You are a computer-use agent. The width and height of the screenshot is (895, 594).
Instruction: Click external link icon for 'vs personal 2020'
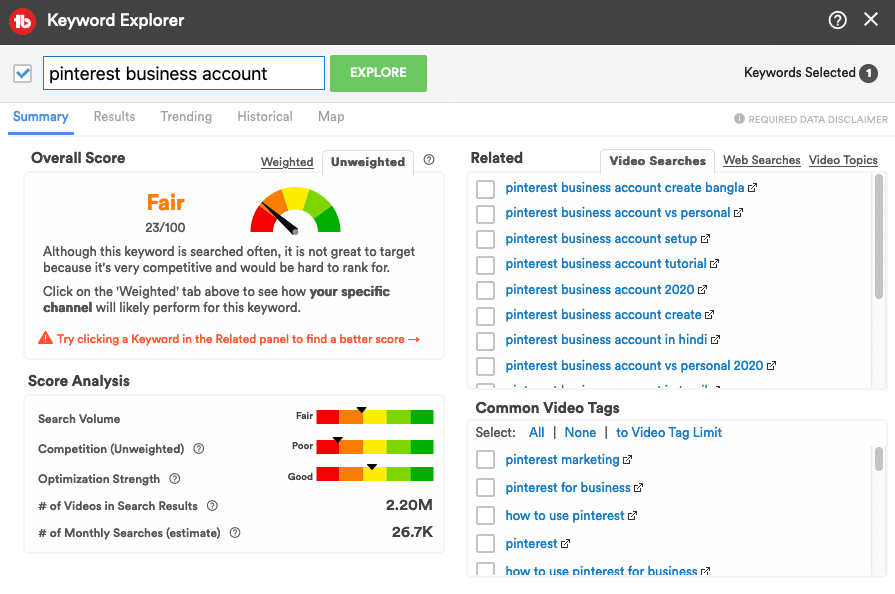coord(772,366)
